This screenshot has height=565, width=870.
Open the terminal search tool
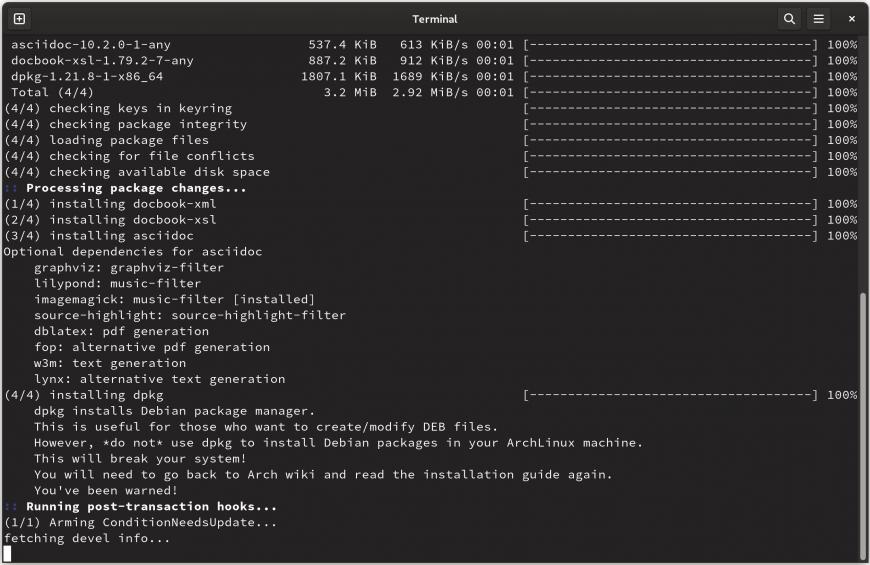click(789, 19)
